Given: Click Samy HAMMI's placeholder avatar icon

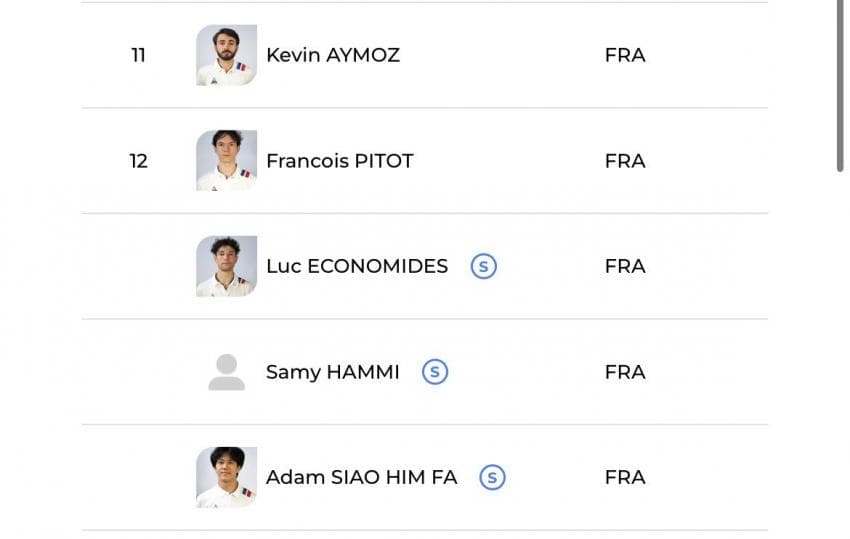Looking at the screenshot, I should [x=227, y=372].
